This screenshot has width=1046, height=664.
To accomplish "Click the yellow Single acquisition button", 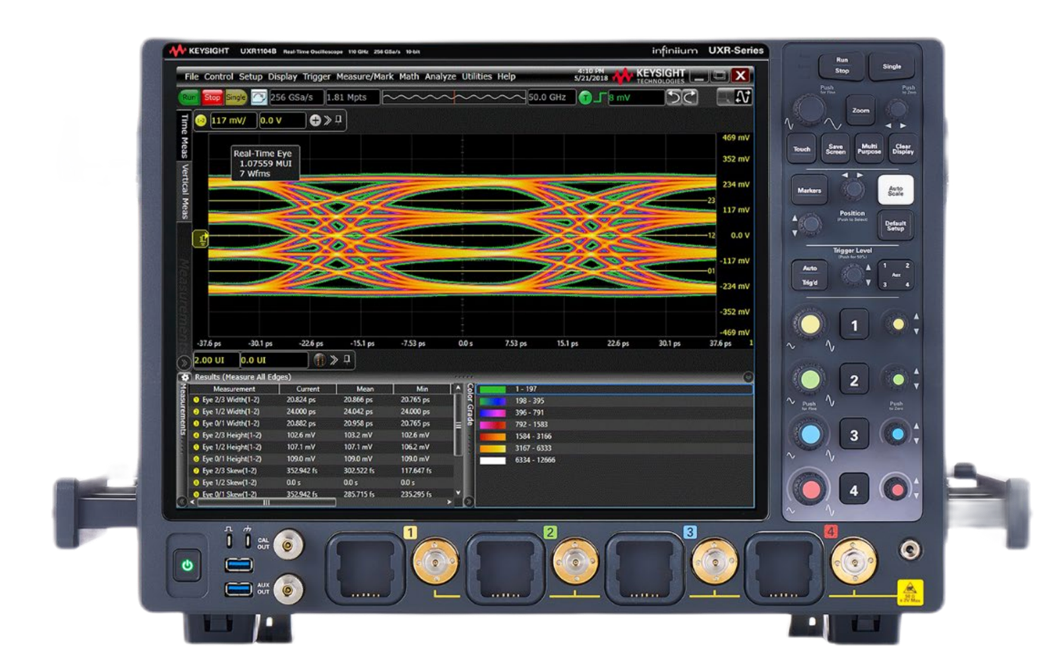I will click(235, 97).
